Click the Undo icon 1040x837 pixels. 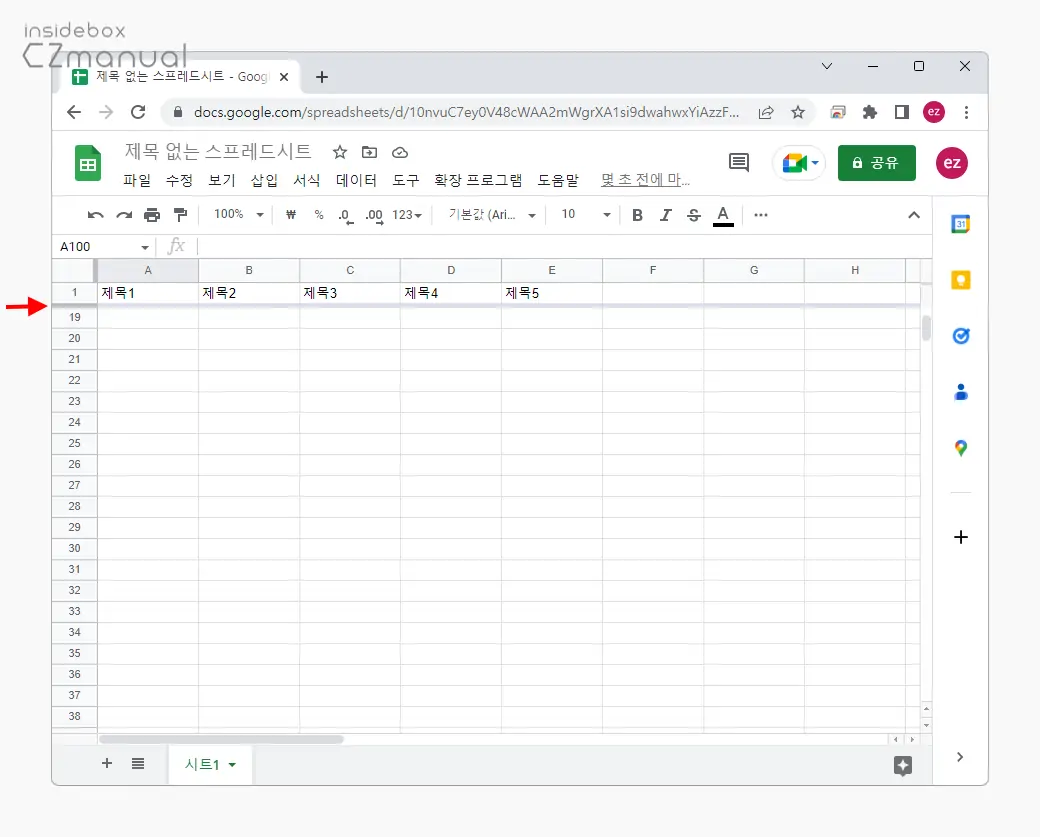tap(94, 214)
